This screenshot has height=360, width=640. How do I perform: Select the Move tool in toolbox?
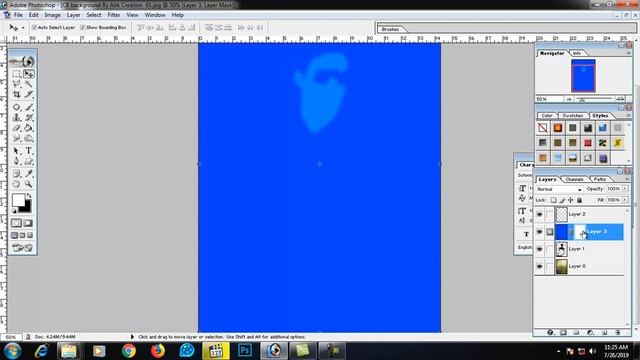(x=29, y=74)
